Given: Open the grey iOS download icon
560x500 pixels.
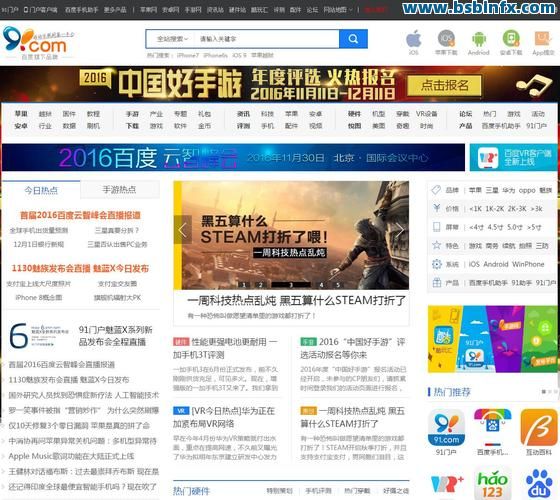Looking at the screenshot, I should [446, 38].
